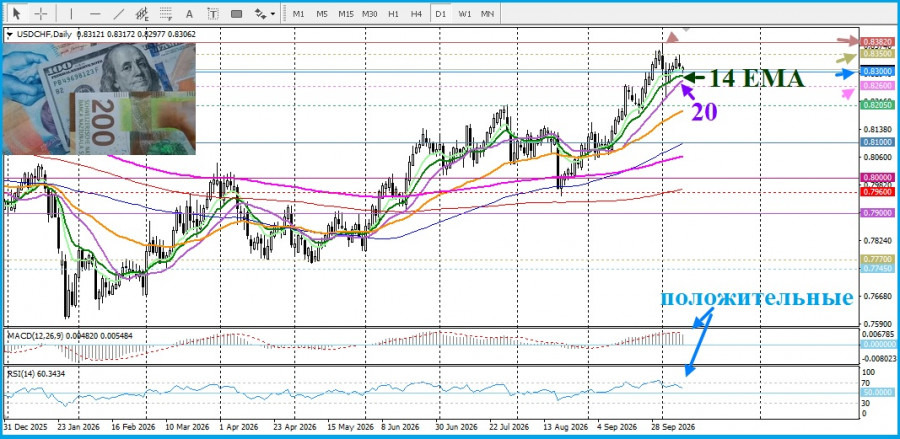Click the 0.83000 blue price label

[877, 71]
